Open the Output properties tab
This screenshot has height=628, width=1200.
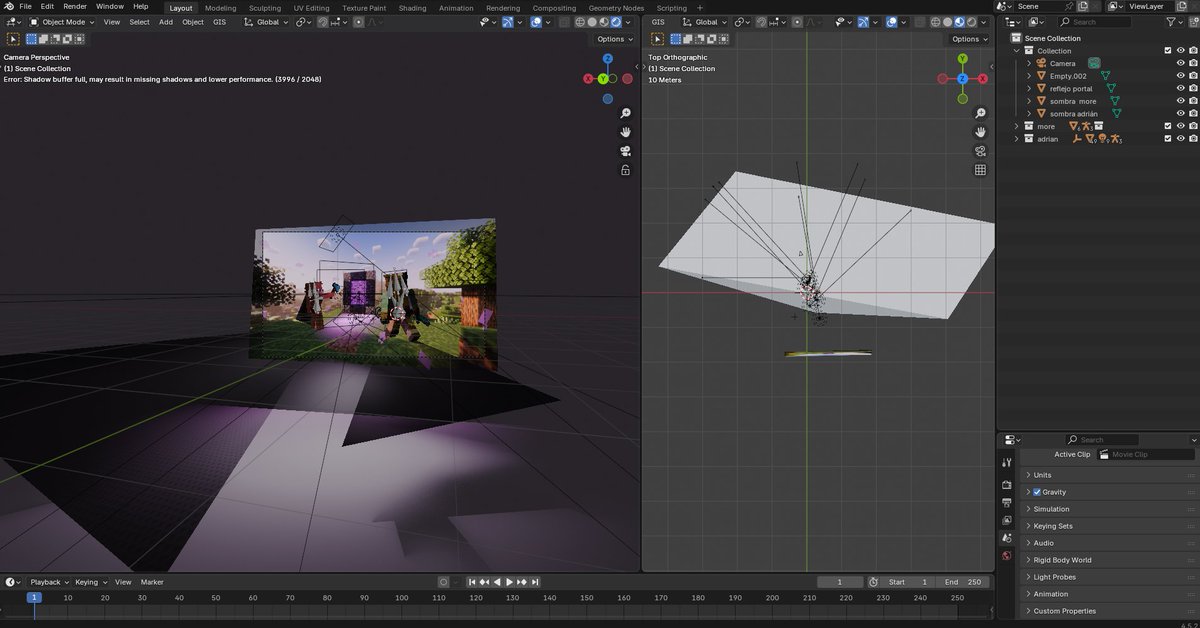pyautogui.click(x=1007, y=503)
